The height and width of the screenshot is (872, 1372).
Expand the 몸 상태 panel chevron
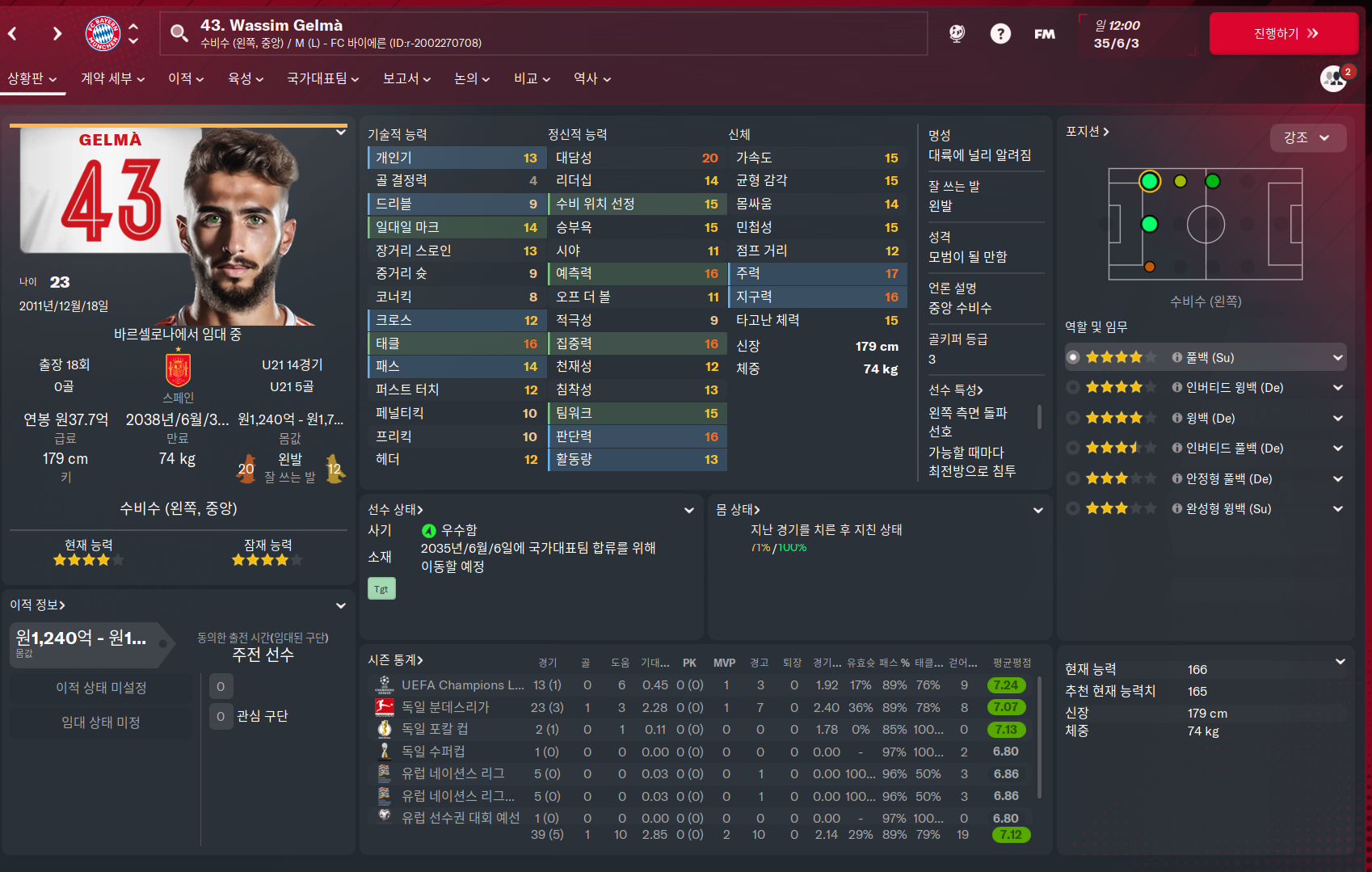tap(1038, 510)
